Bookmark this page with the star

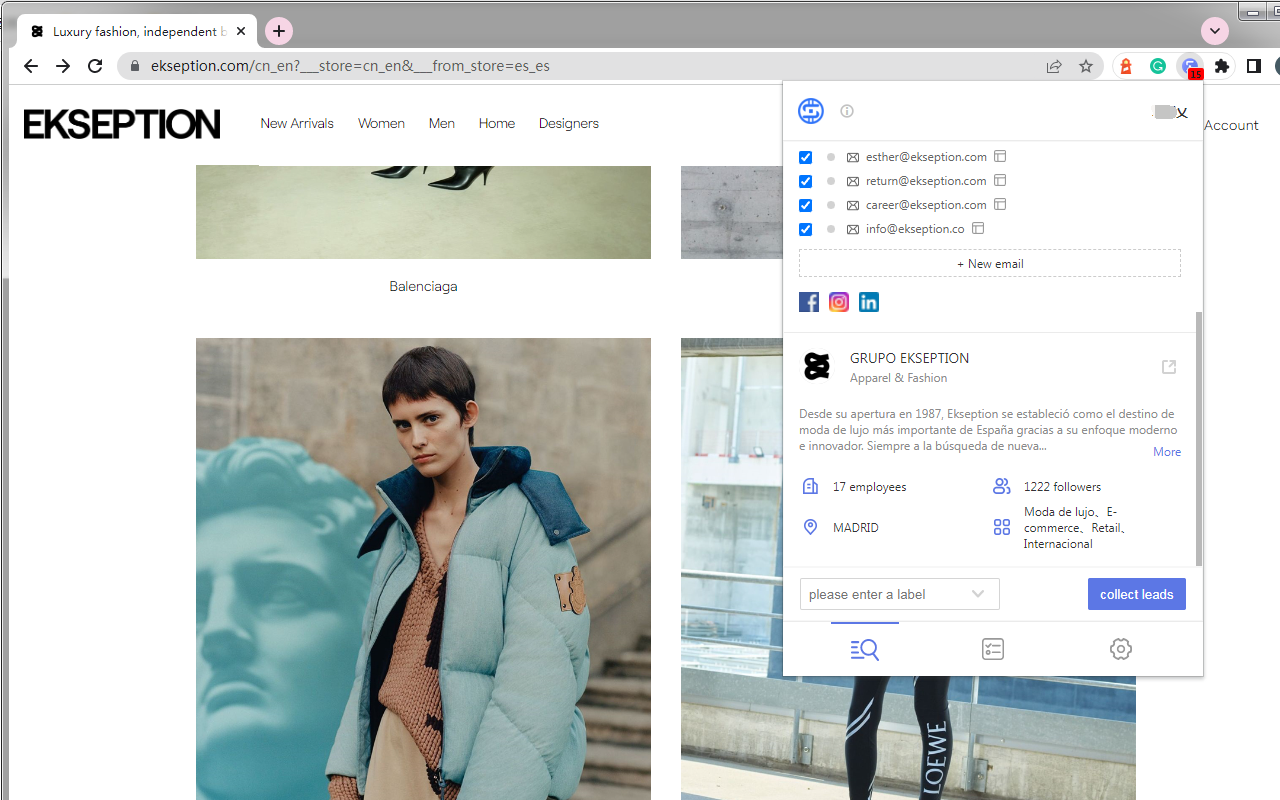tap(1086, 66)
